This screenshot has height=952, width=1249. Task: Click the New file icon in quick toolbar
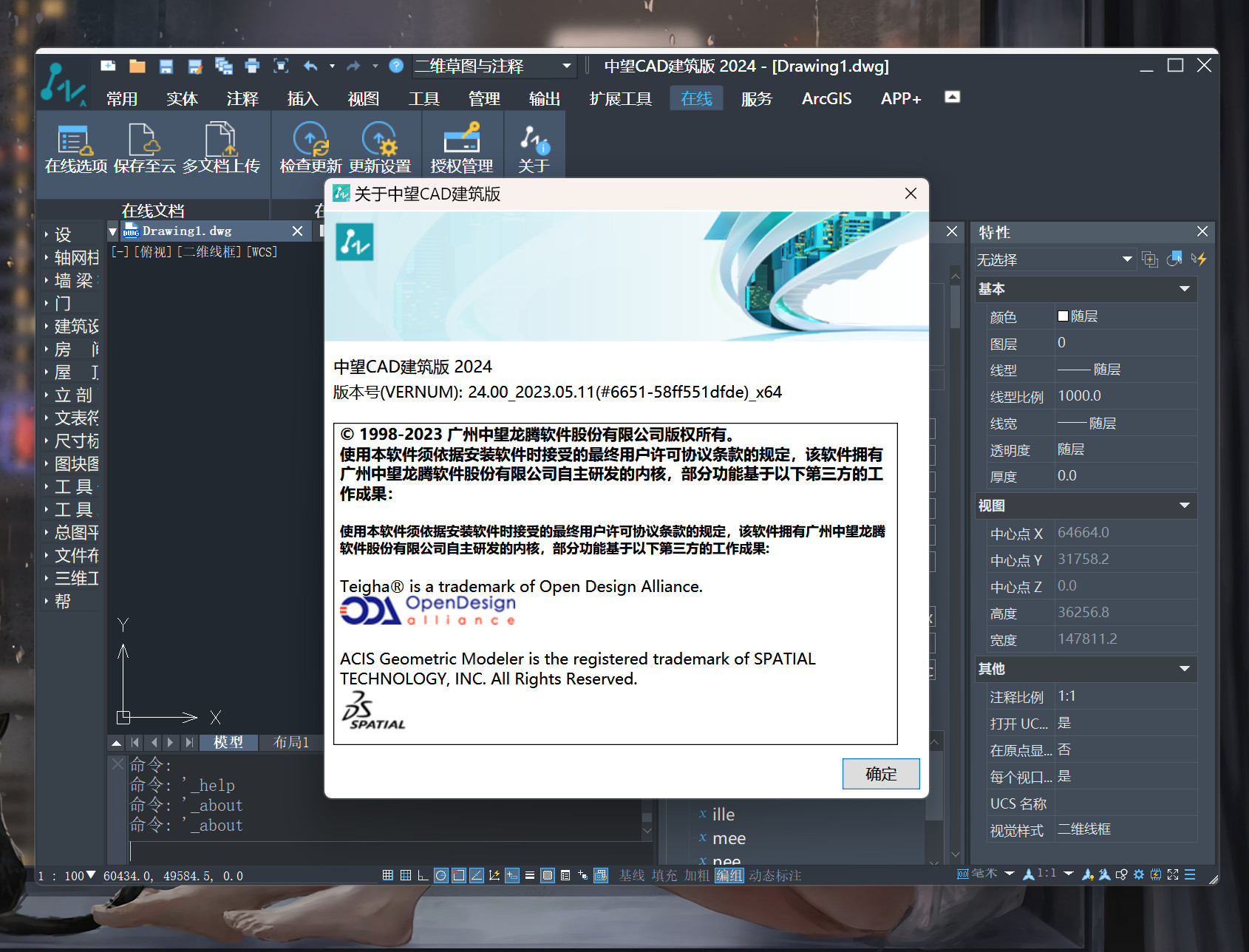pyautogui.click(x=108, y=66)
